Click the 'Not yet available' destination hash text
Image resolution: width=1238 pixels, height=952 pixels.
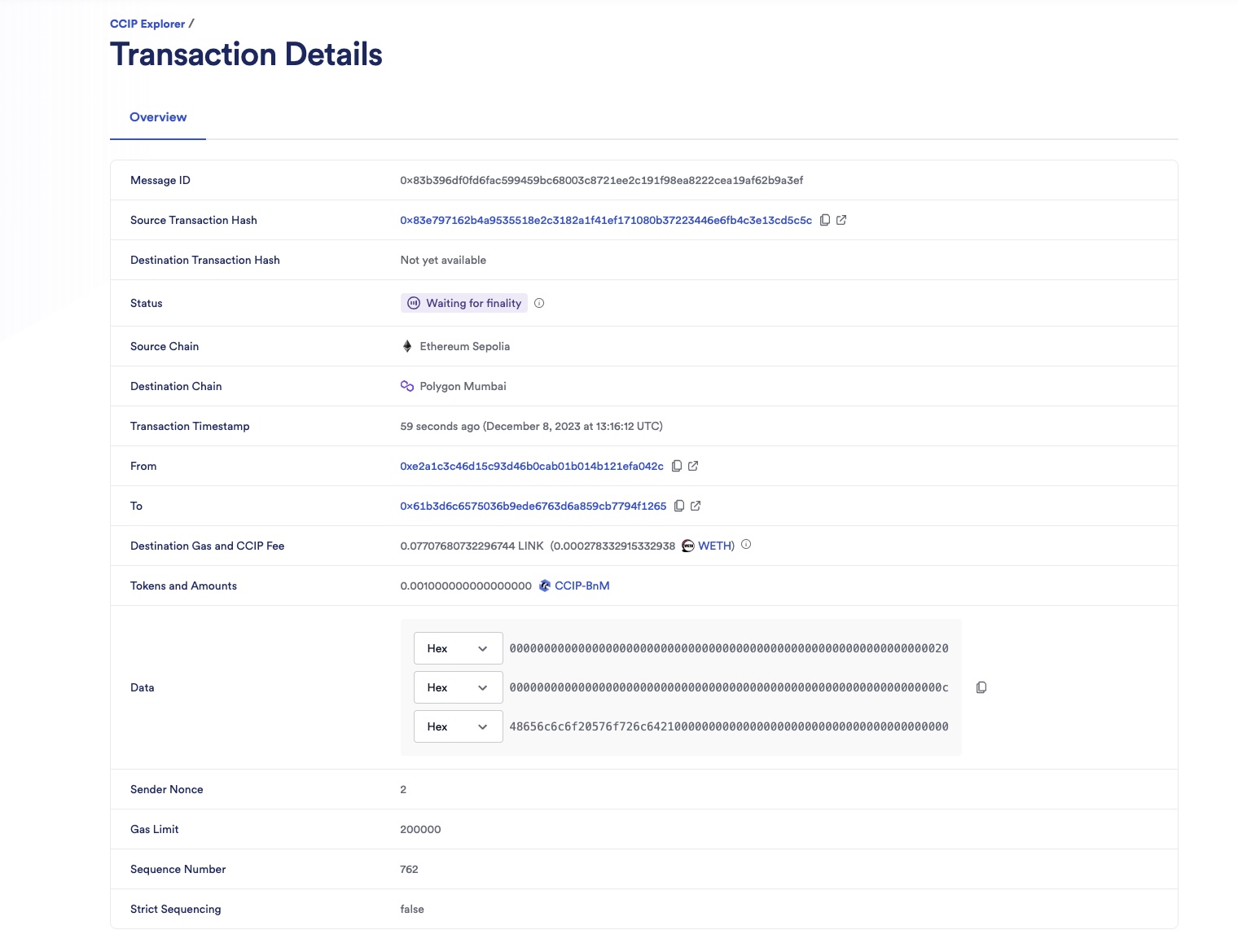click(443, 260)
